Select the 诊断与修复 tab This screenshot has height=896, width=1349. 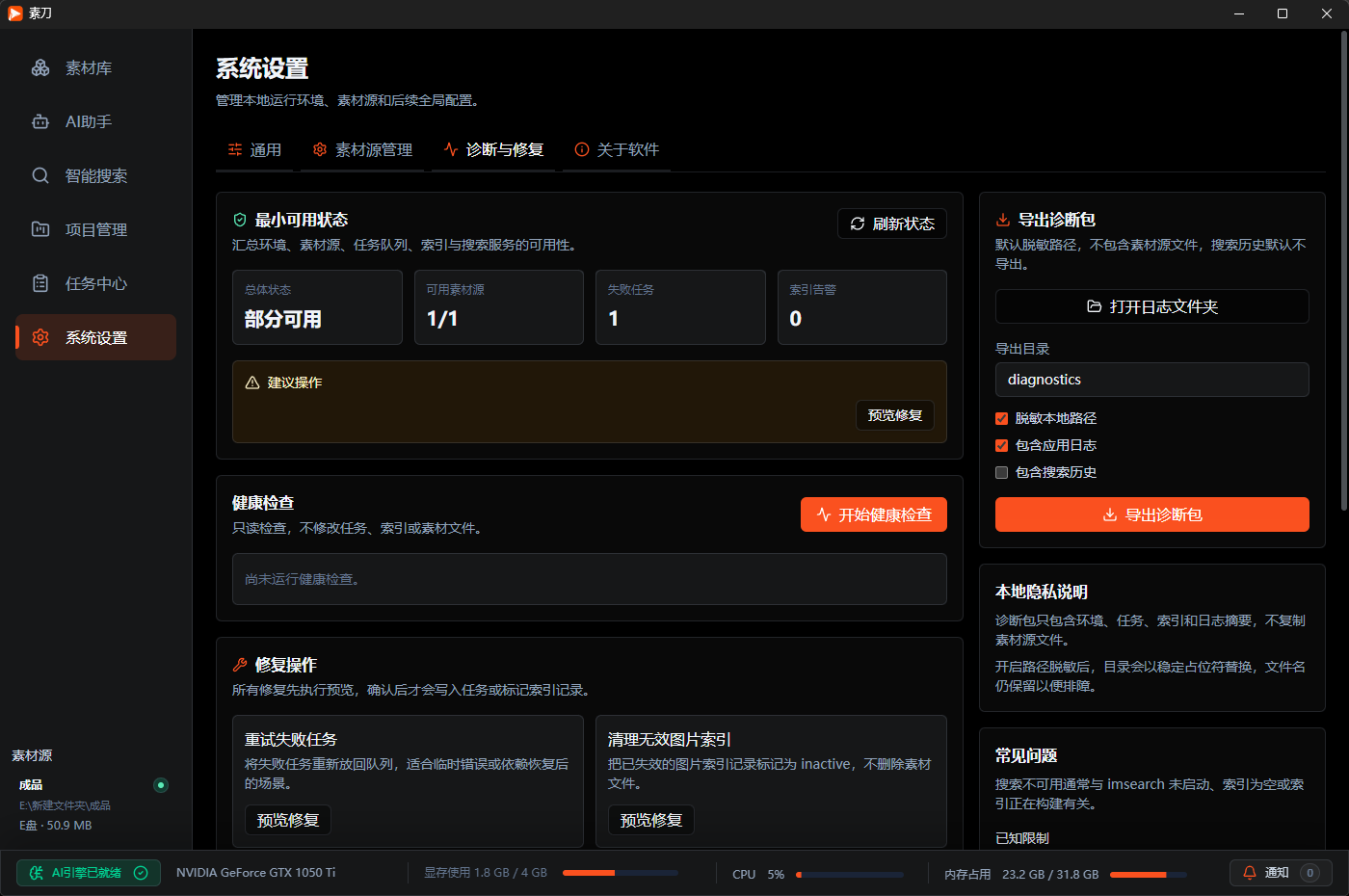tap(493, 149)
